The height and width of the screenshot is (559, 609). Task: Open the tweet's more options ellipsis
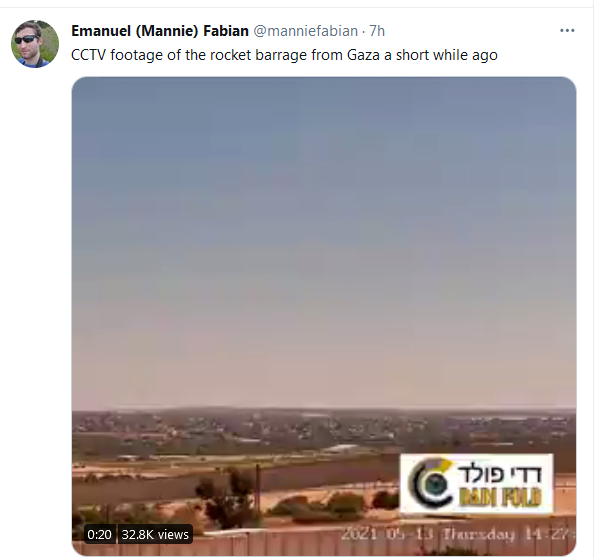pos(567,31)
